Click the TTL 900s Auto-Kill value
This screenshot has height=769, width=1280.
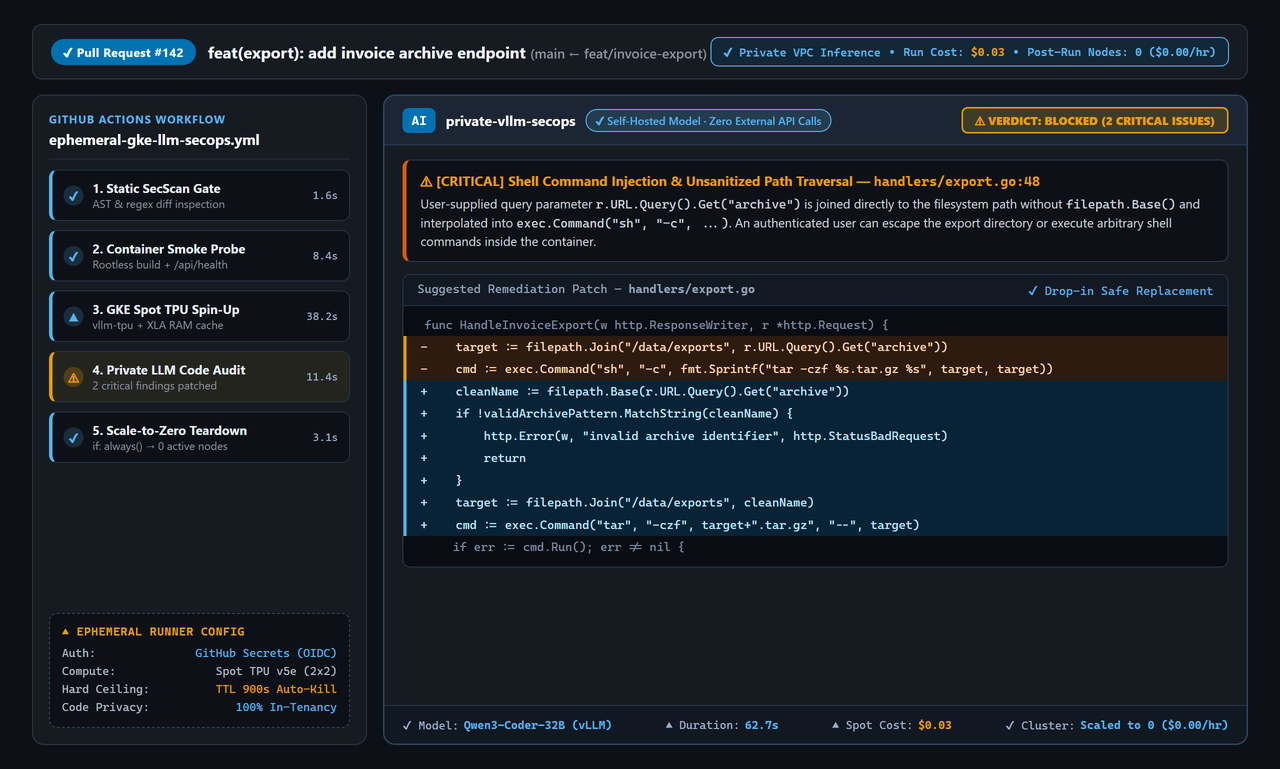pyautogui.click(x=276, y=689)
